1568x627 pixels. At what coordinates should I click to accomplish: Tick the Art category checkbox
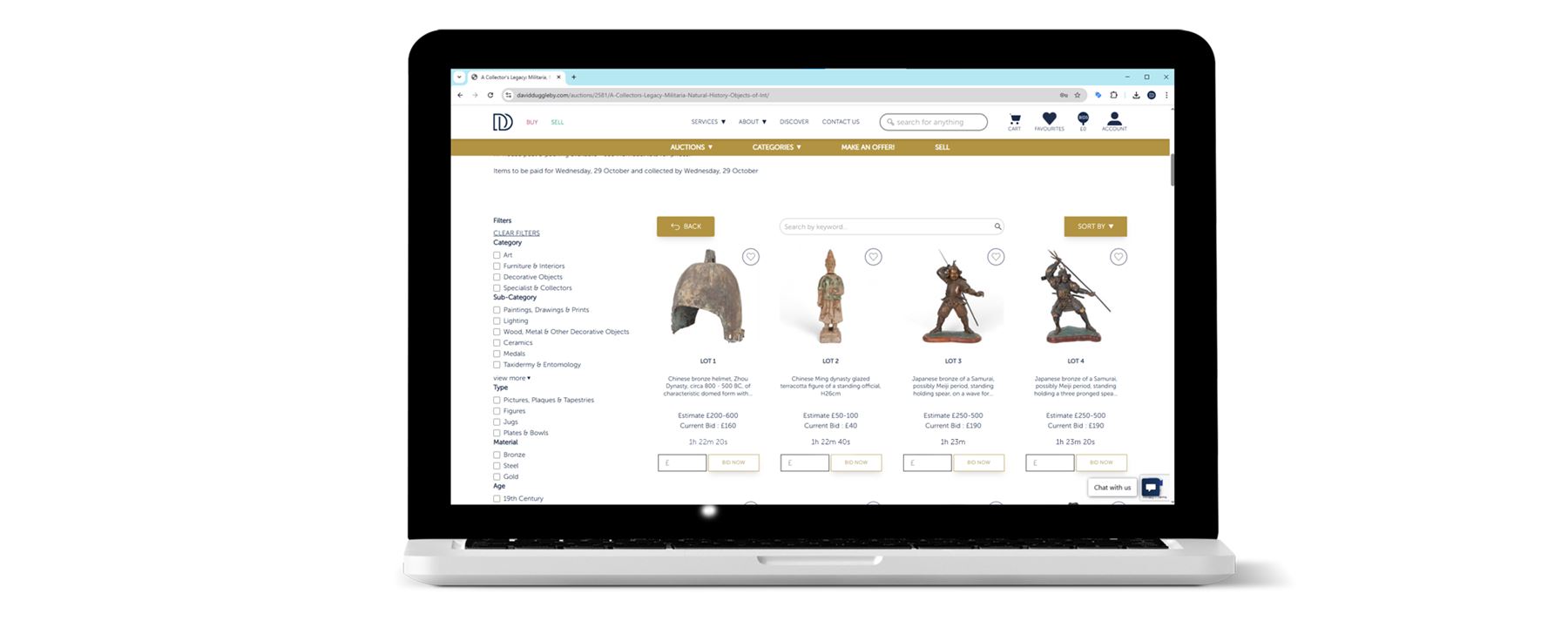pos(497,255)
